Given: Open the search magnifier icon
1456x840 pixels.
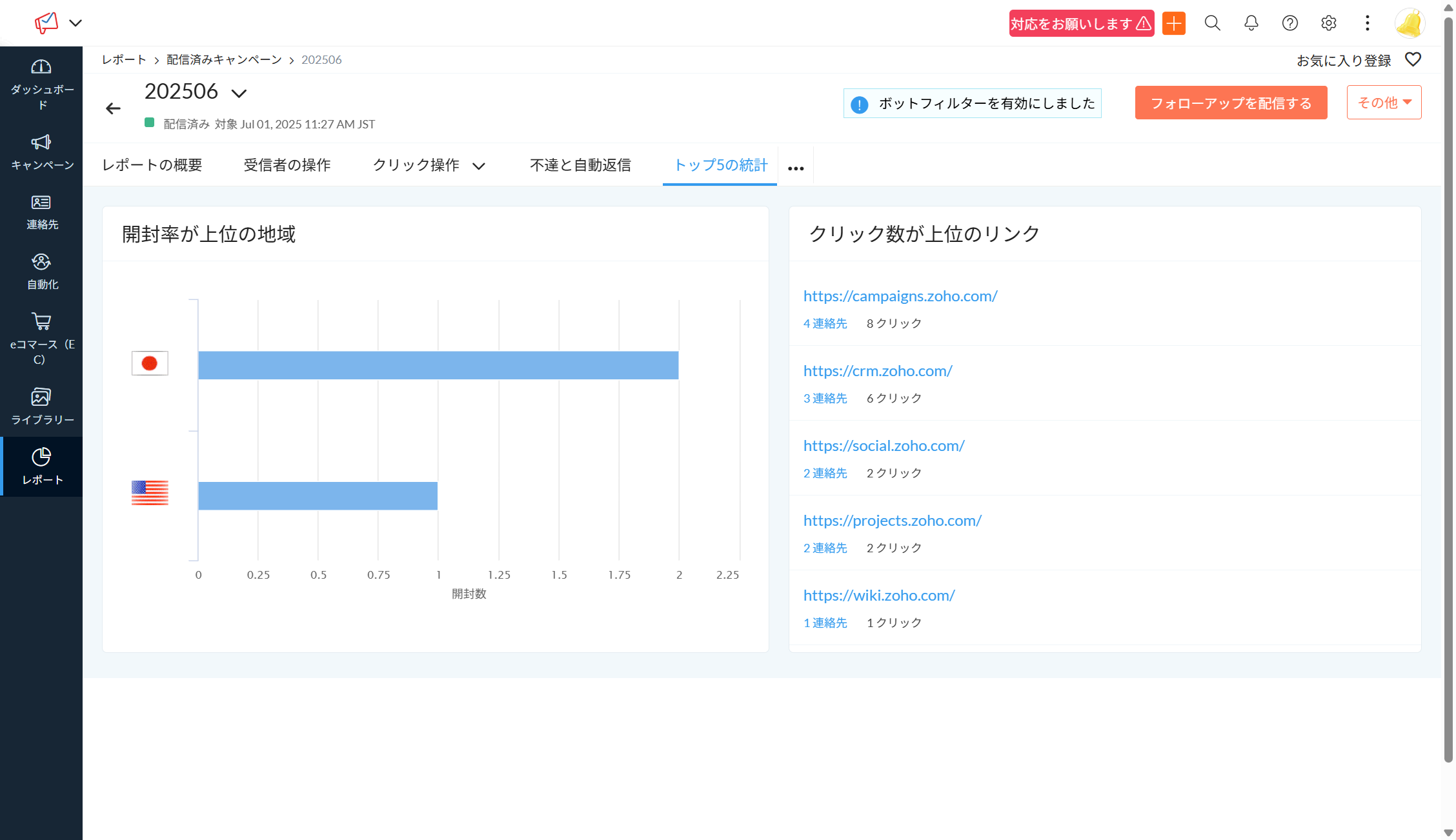Looking at the screenshot, I should pos(1212,23).
